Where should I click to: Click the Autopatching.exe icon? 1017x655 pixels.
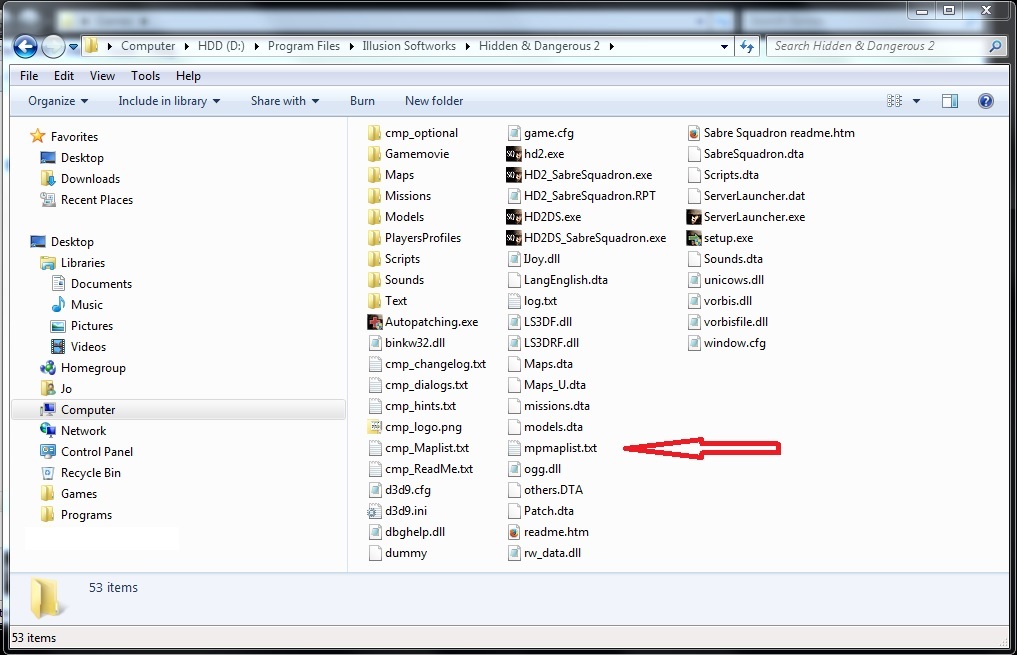click(x=375, y=322)
